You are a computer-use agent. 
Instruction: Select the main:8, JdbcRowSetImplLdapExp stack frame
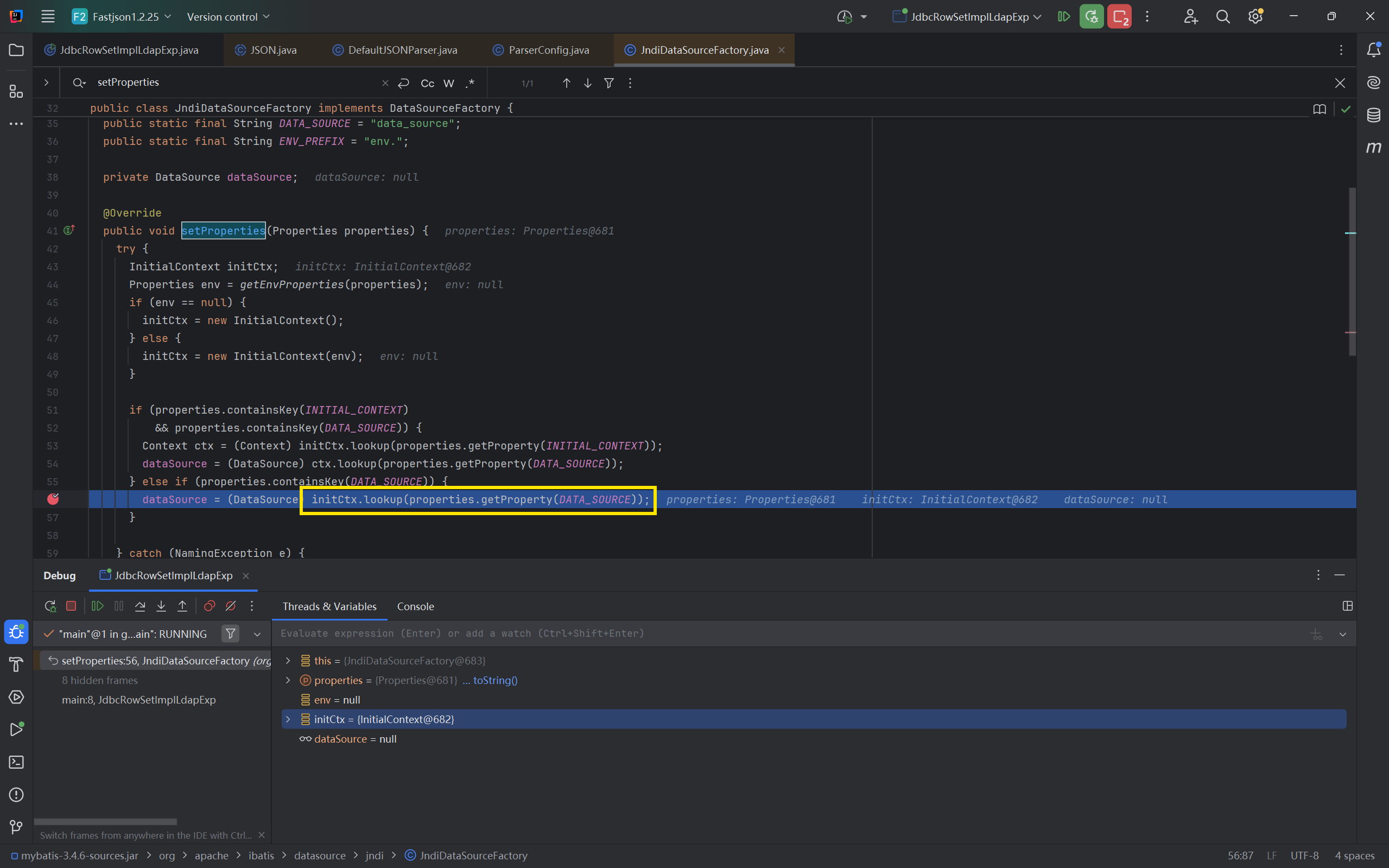(x=139, y=700)
